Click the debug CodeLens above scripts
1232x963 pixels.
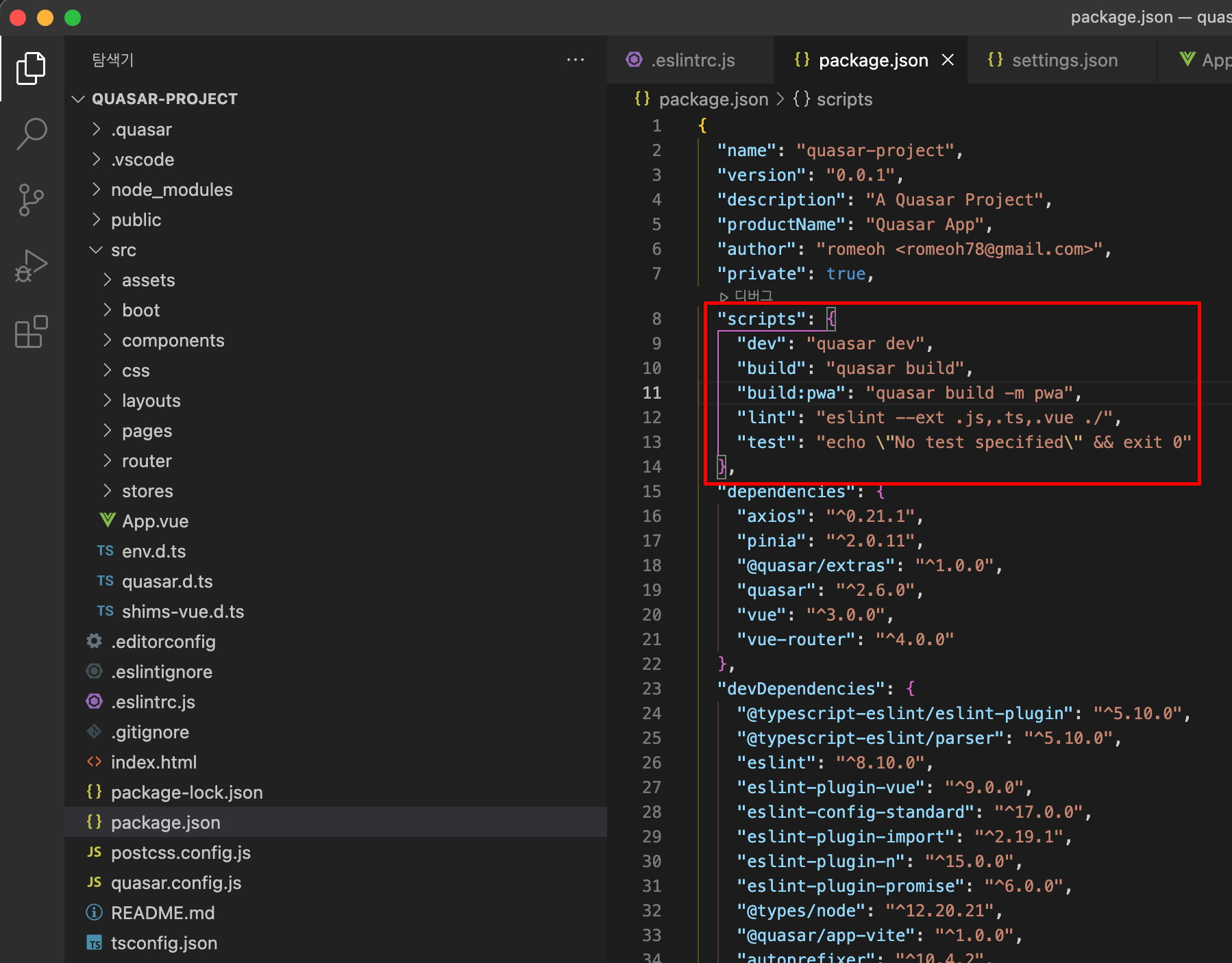tap(746, 296)
